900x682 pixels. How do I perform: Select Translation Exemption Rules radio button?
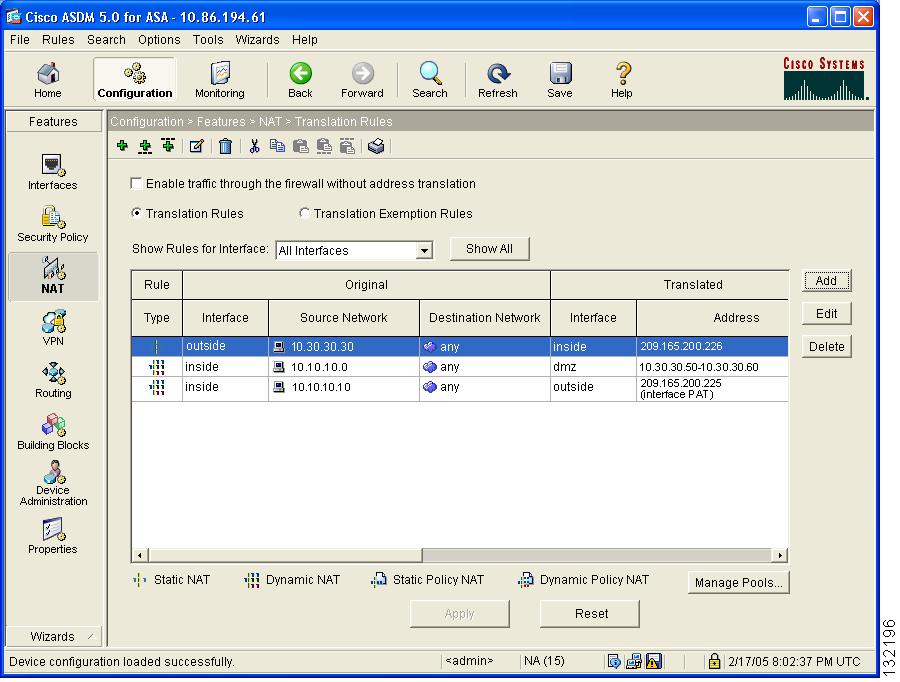click(x=304, y=213)
